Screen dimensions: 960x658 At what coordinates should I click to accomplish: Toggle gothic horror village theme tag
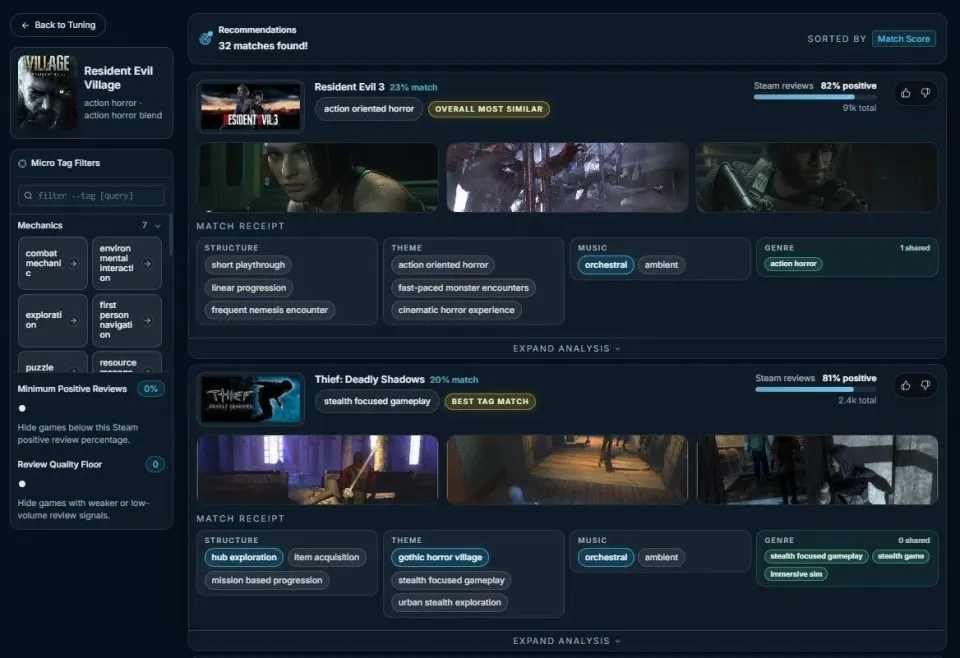[x=440, y=558]
